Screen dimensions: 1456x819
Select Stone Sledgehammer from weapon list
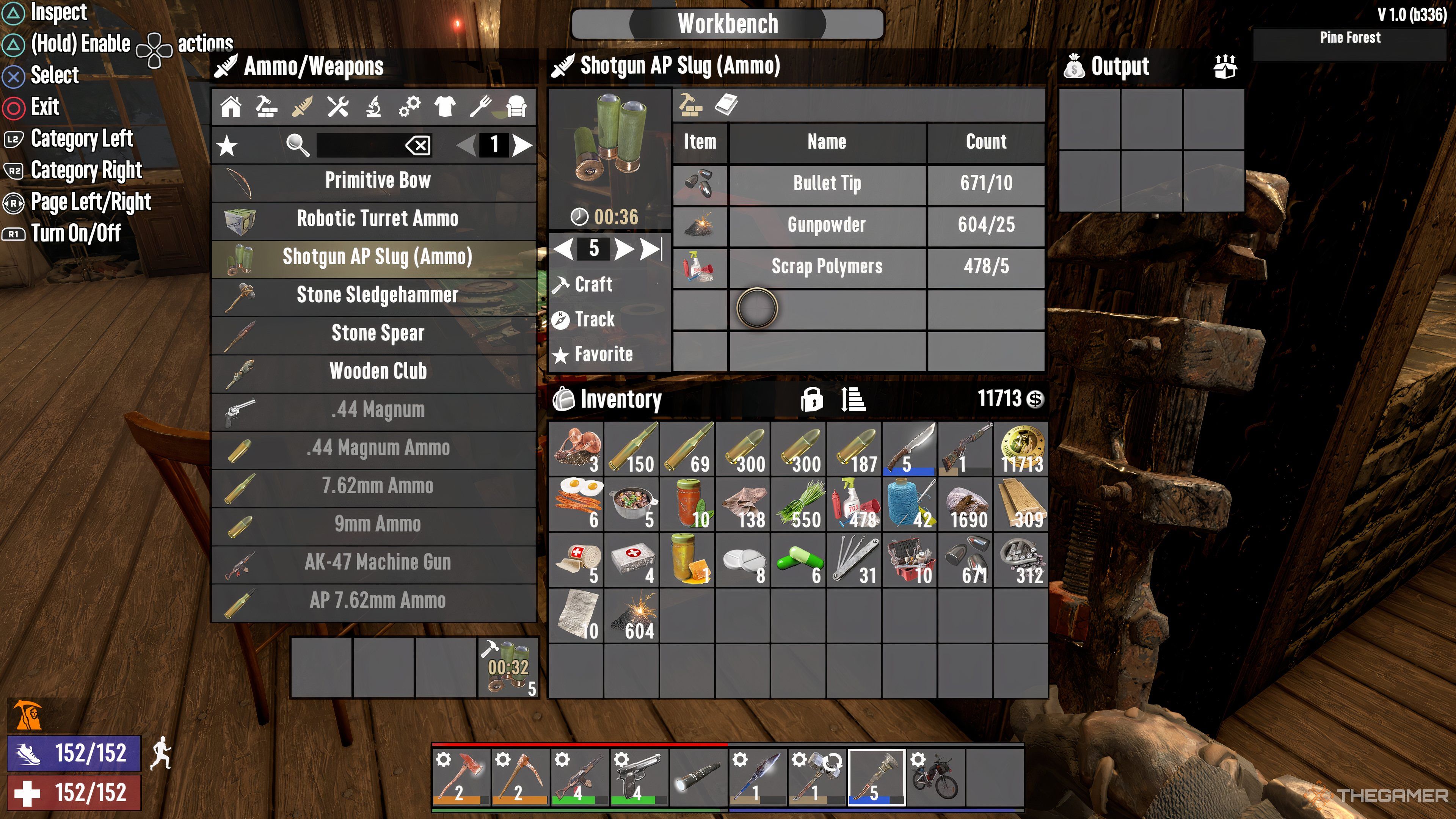point(378,295)
